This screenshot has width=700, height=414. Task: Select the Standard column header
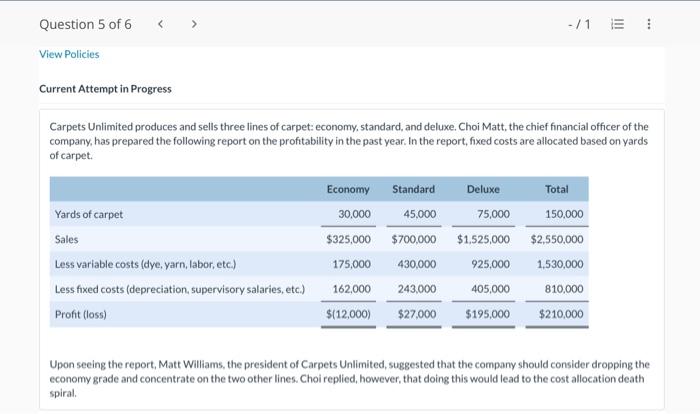click(413, 189)
